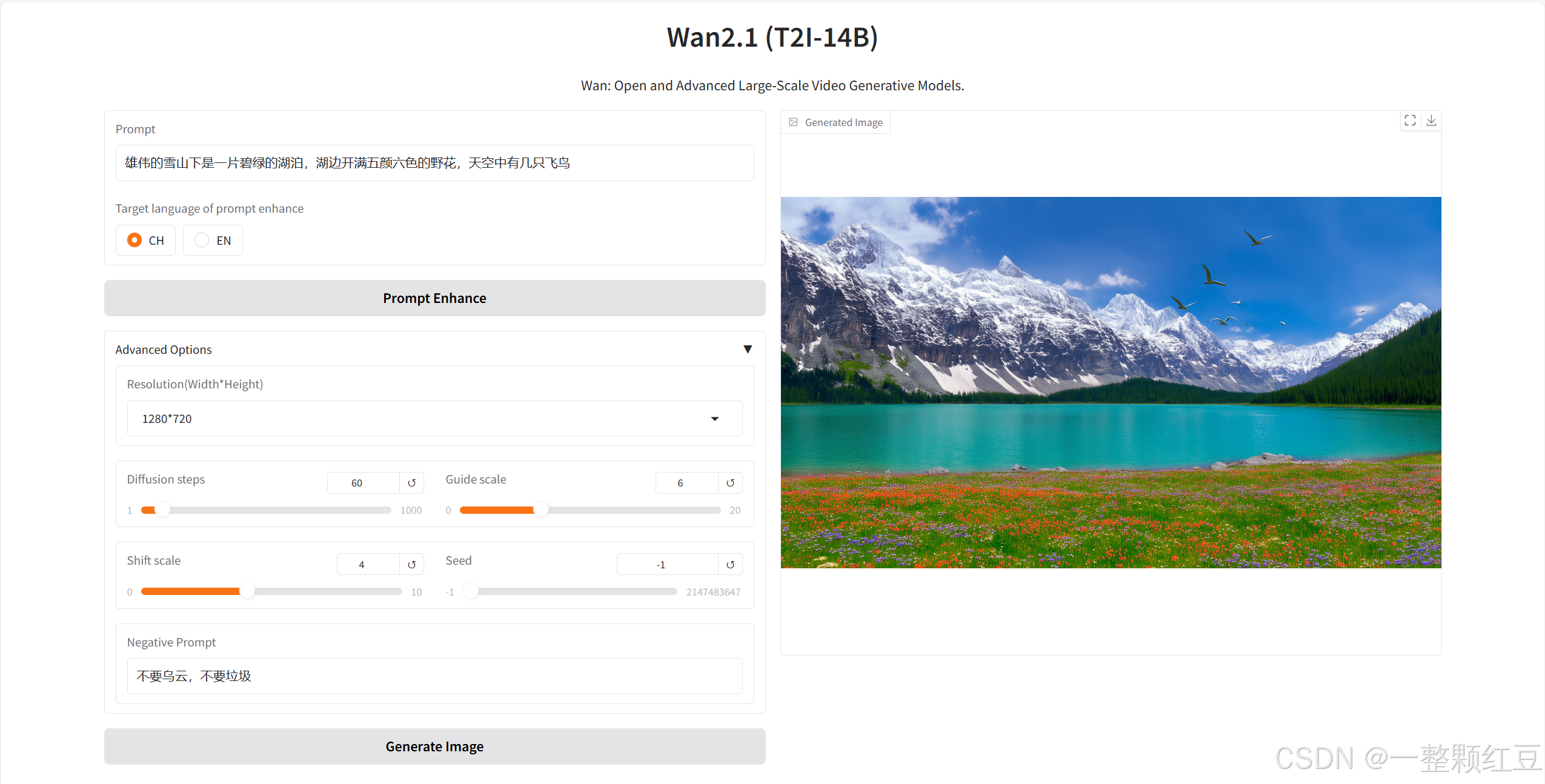Click the Diffusion steps slider track

[x=273, y=510]
